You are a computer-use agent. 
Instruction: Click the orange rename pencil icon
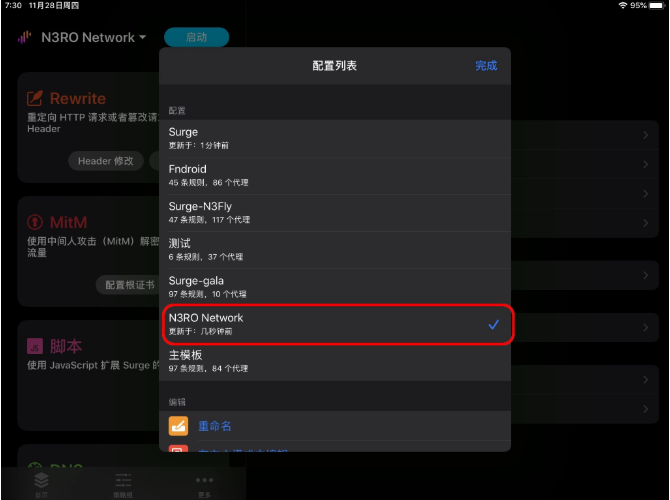(178, 426)
